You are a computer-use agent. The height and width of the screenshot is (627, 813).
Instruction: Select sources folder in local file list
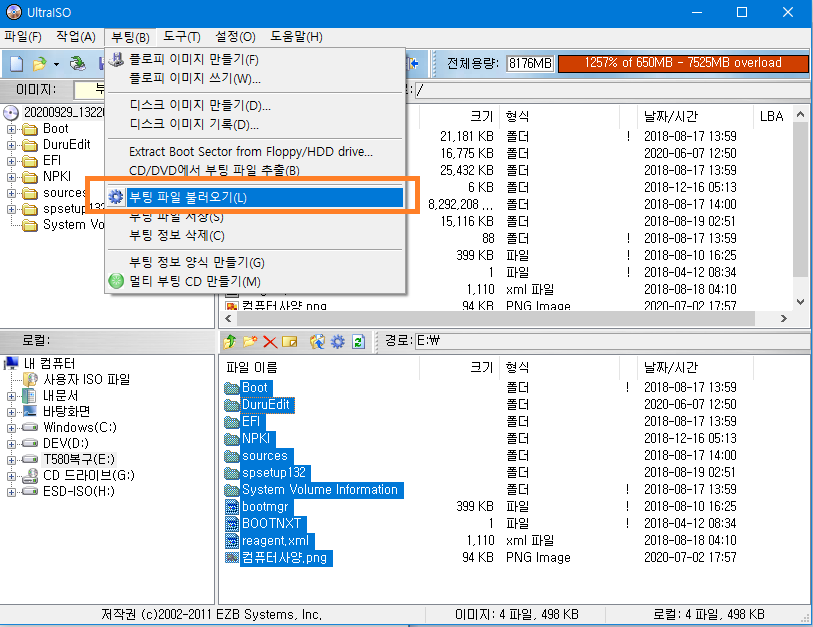[264, 456]
